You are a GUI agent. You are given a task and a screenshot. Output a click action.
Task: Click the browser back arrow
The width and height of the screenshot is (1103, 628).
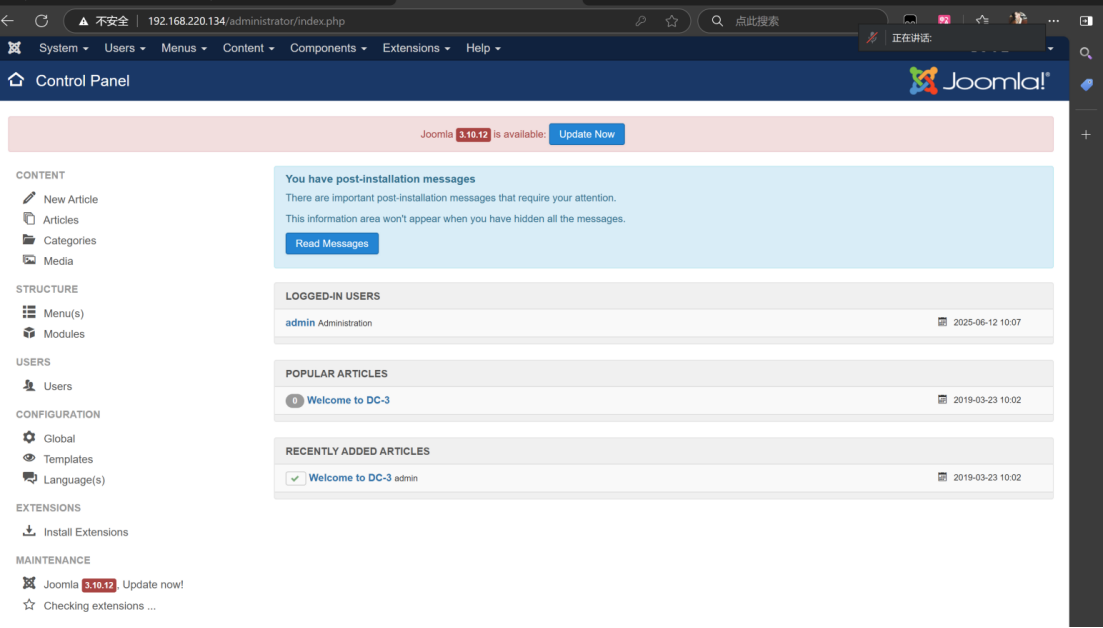(x=8, y=21)
